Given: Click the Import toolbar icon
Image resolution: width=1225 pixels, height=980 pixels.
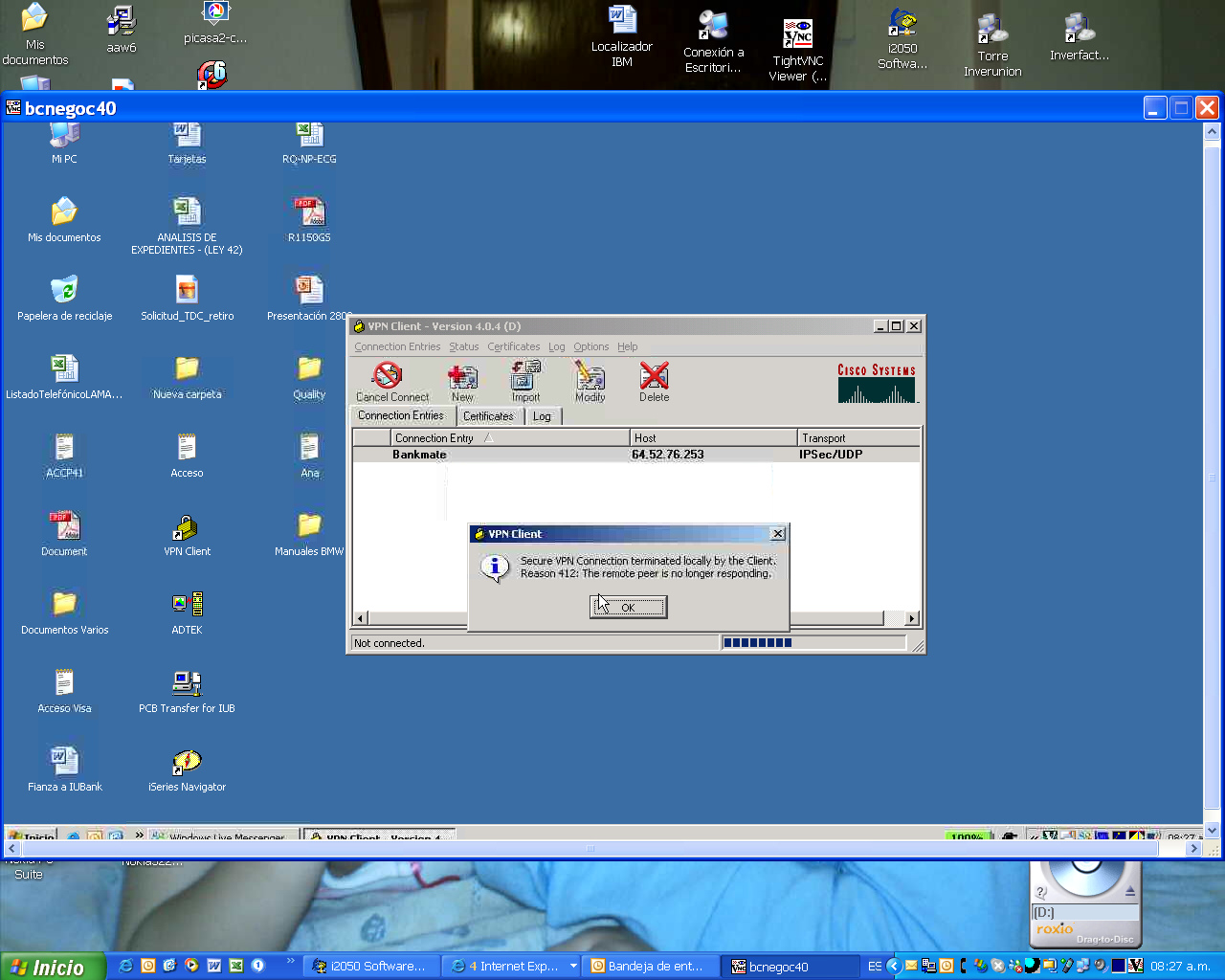Looking at the screenshot, I should coord(525,374).
